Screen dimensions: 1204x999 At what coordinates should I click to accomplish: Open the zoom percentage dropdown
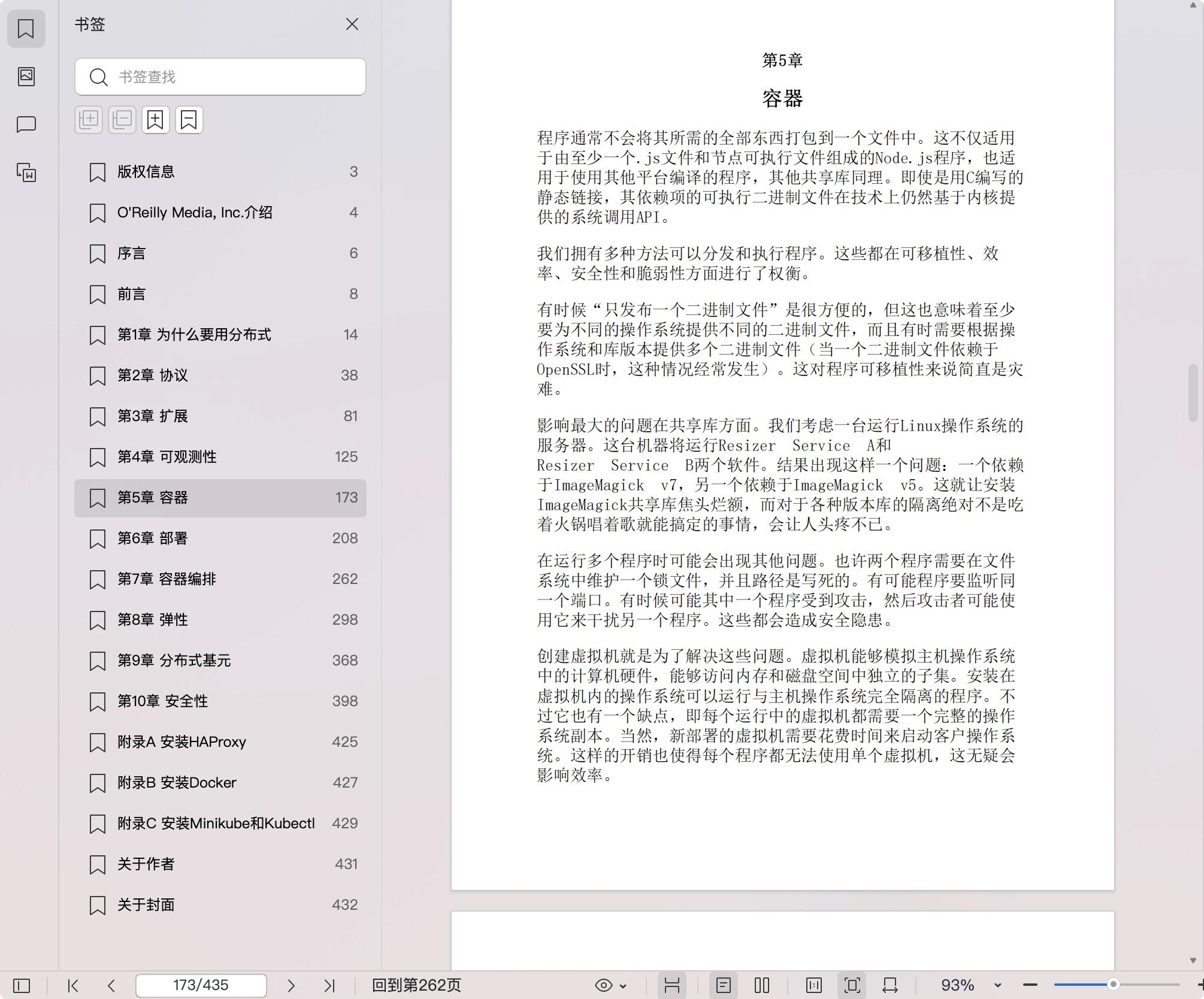(x=998, y=985)
